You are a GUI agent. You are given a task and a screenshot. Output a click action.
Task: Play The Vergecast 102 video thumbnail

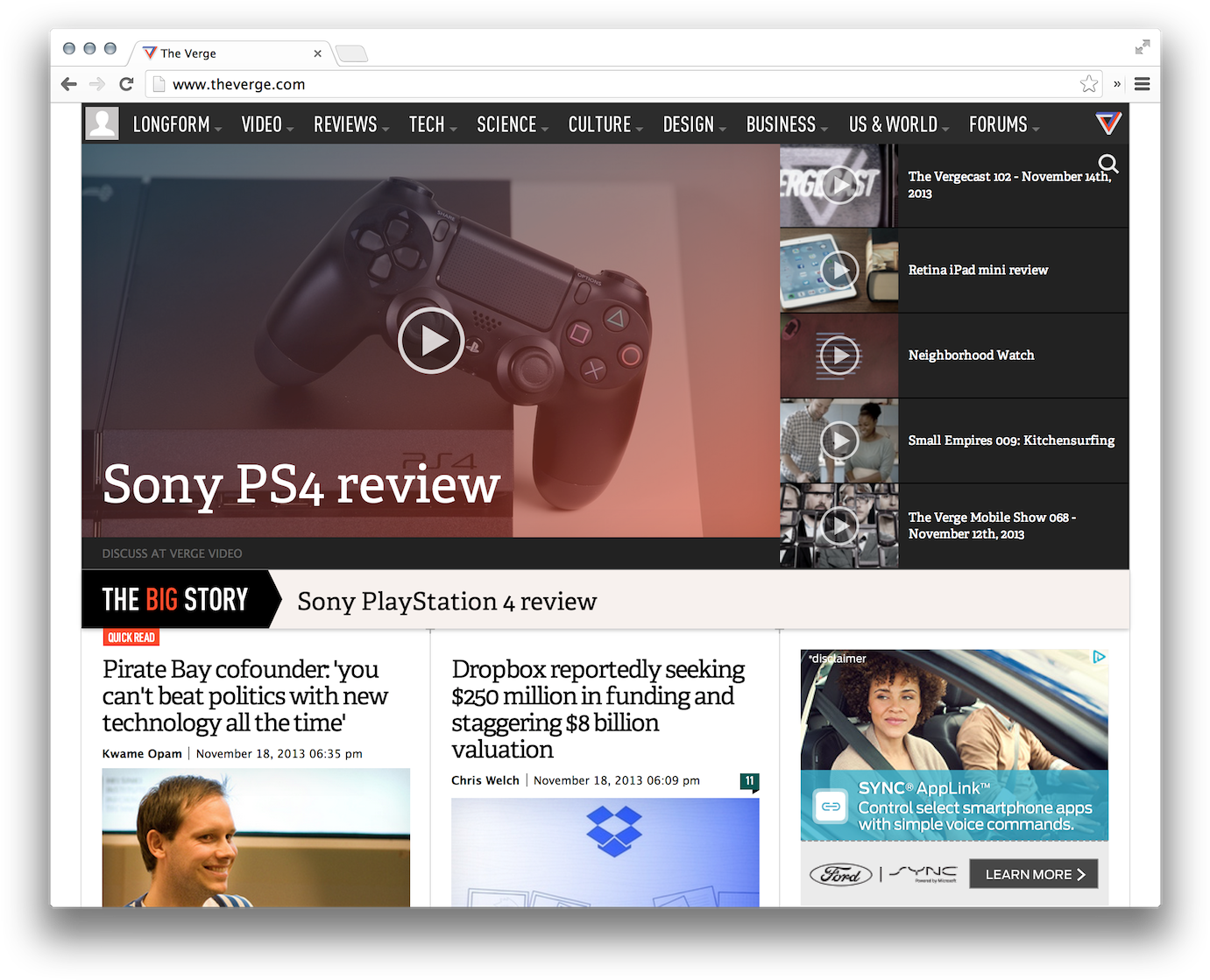pyautogui.click(x=839, y=185)
